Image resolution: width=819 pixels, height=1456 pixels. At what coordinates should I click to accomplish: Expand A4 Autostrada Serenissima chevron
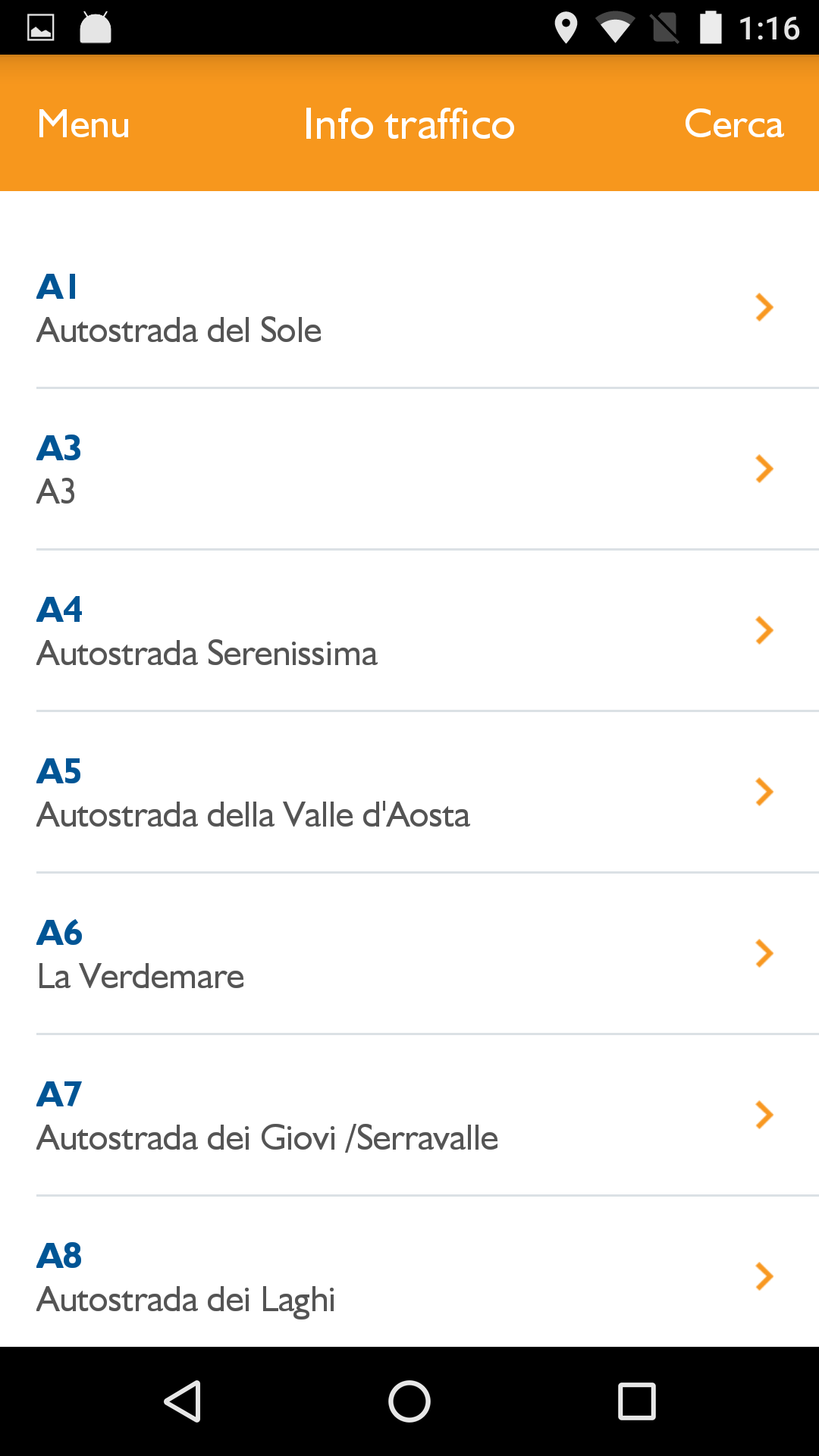[764, 630]
